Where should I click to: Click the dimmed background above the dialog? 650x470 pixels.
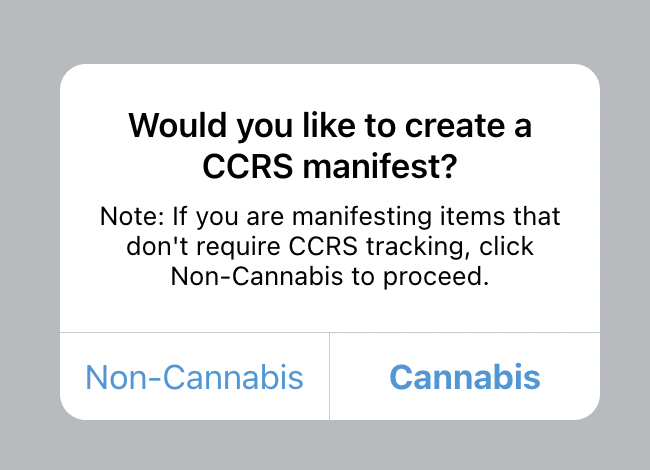tap(325, 30)
